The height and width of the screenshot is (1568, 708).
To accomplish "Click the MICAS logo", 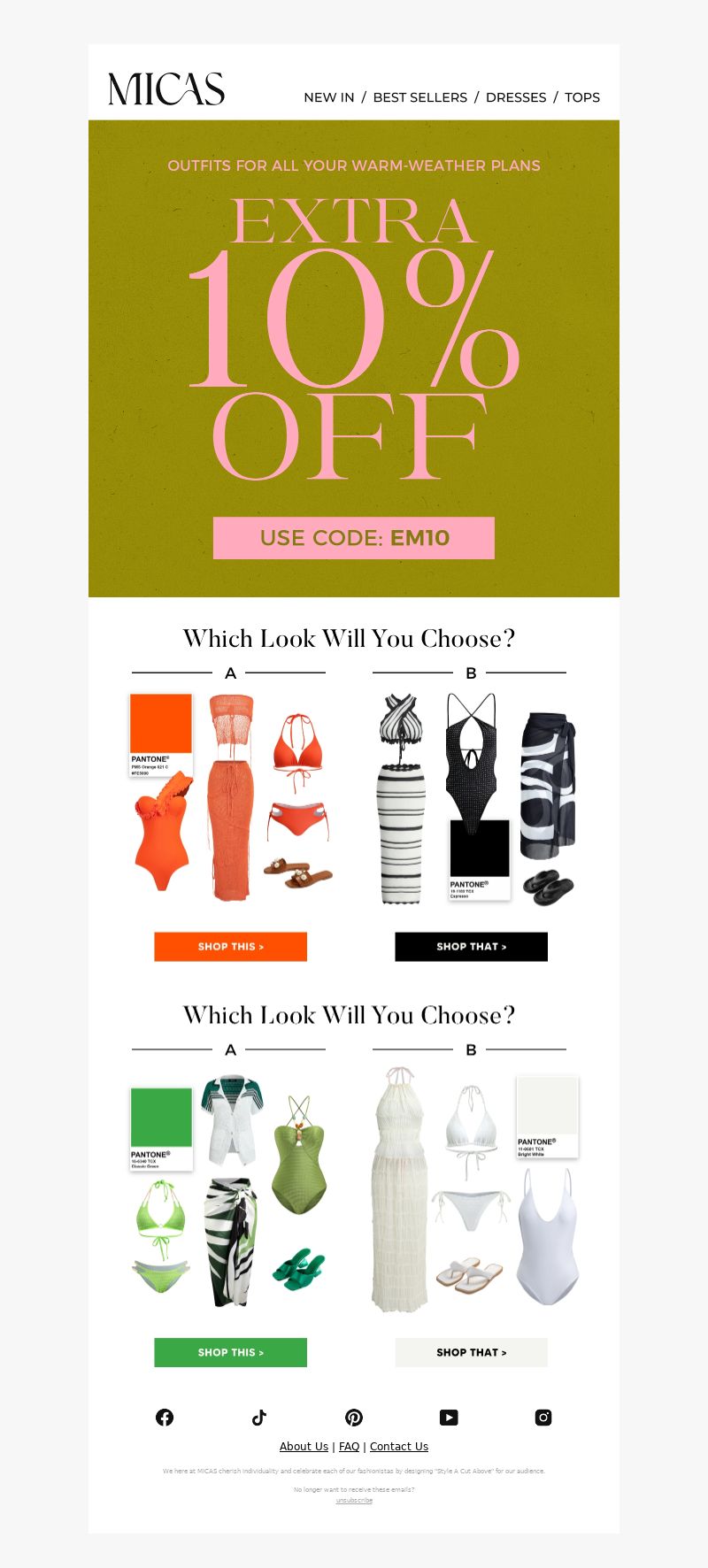I will click(166, 88).
